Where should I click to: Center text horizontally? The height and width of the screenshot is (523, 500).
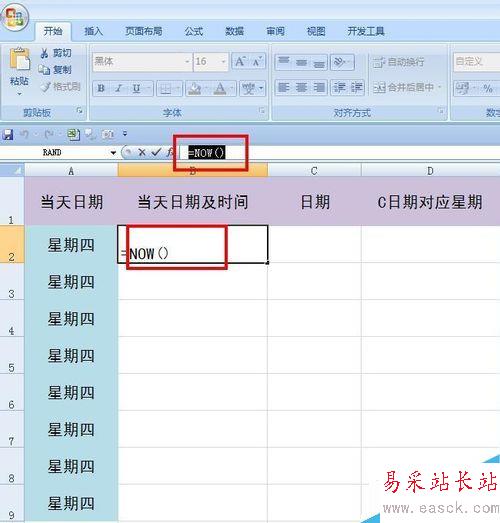pyautogui.click(x=301, y=87)
